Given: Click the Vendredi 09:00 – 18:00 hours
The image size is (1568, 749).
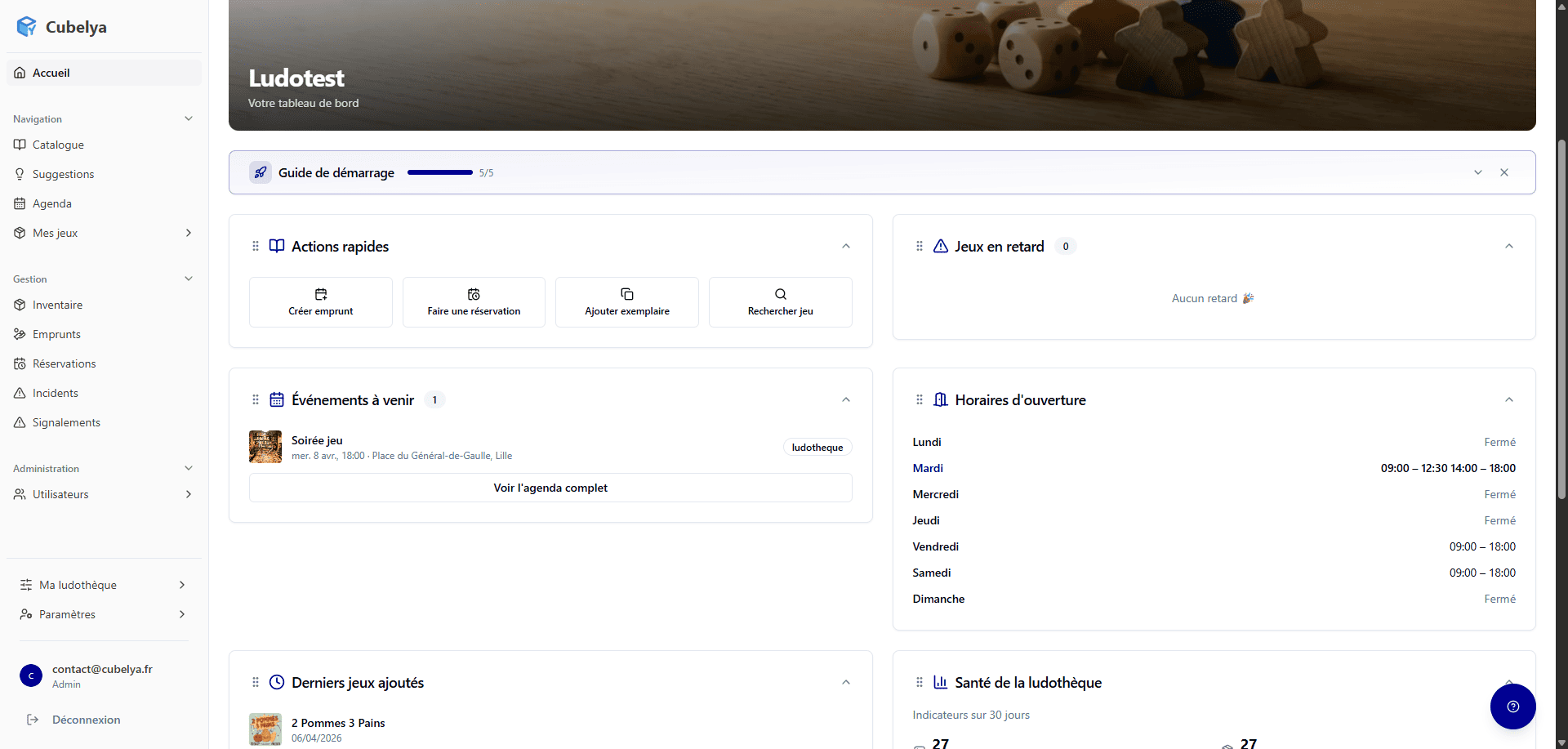Looking at the screenshot, I should click(x=1482, y=546).
